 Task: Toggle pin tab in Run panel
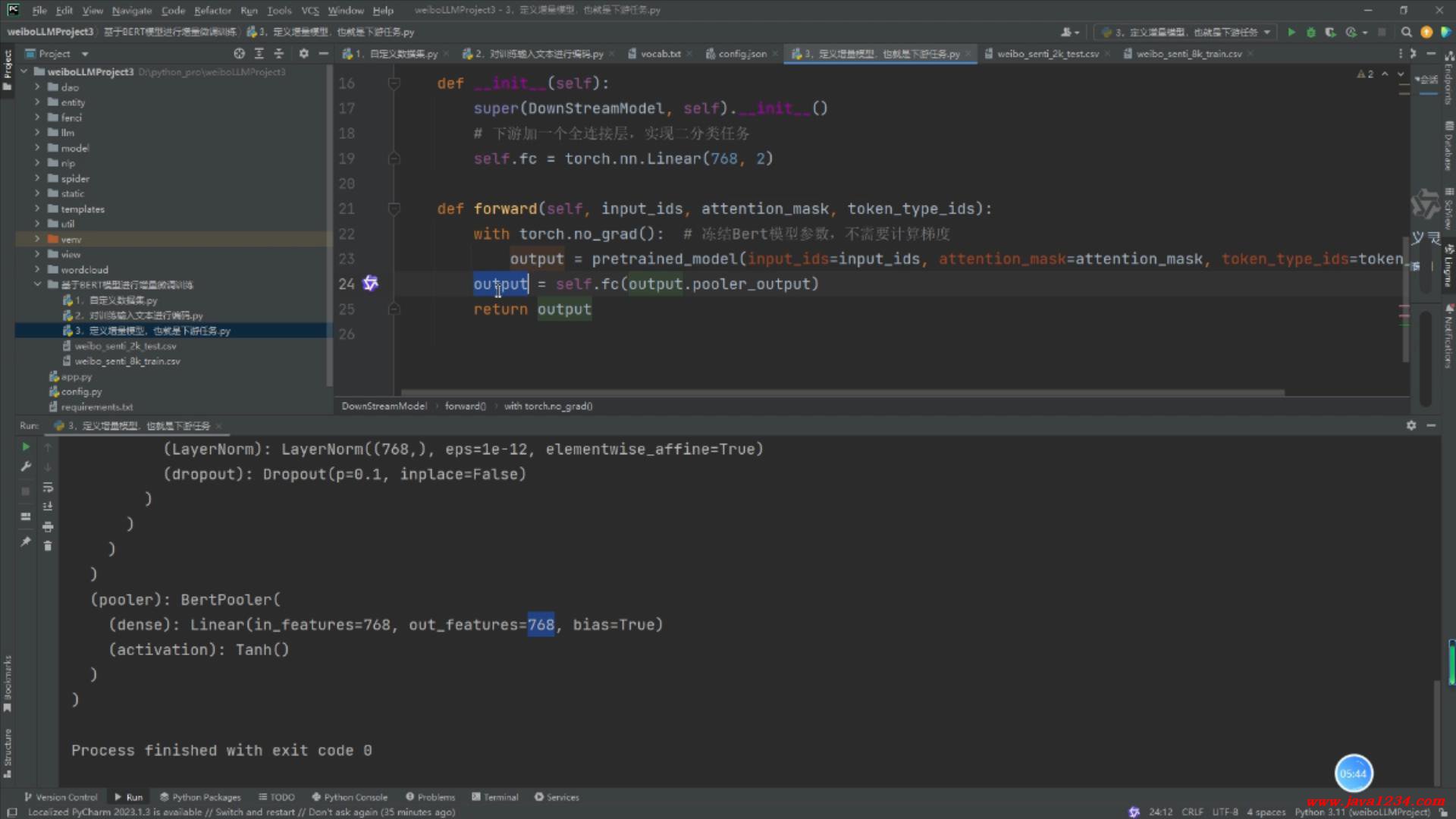[x=26, y=541]
